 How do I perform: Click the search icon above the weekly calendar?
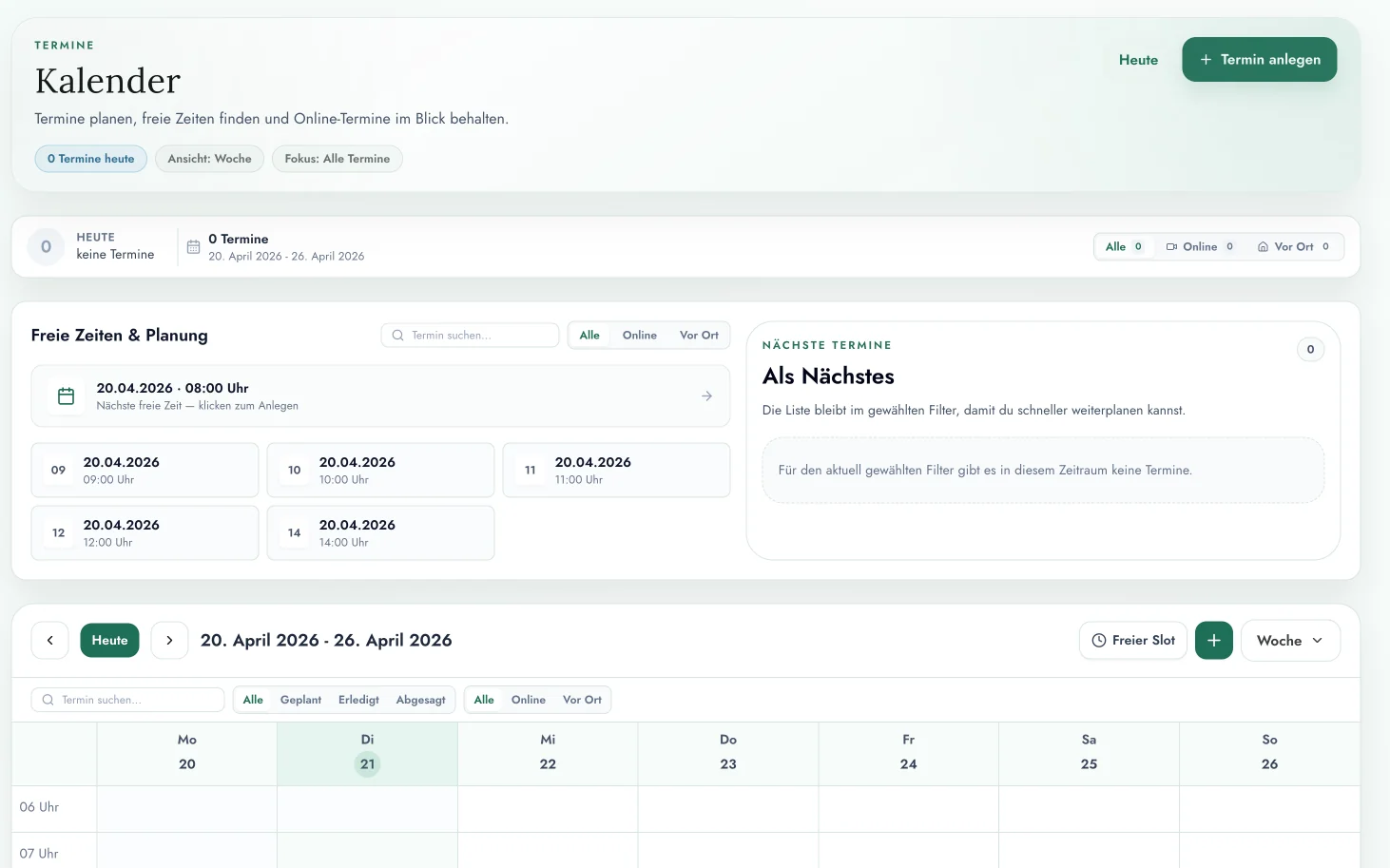48,700
